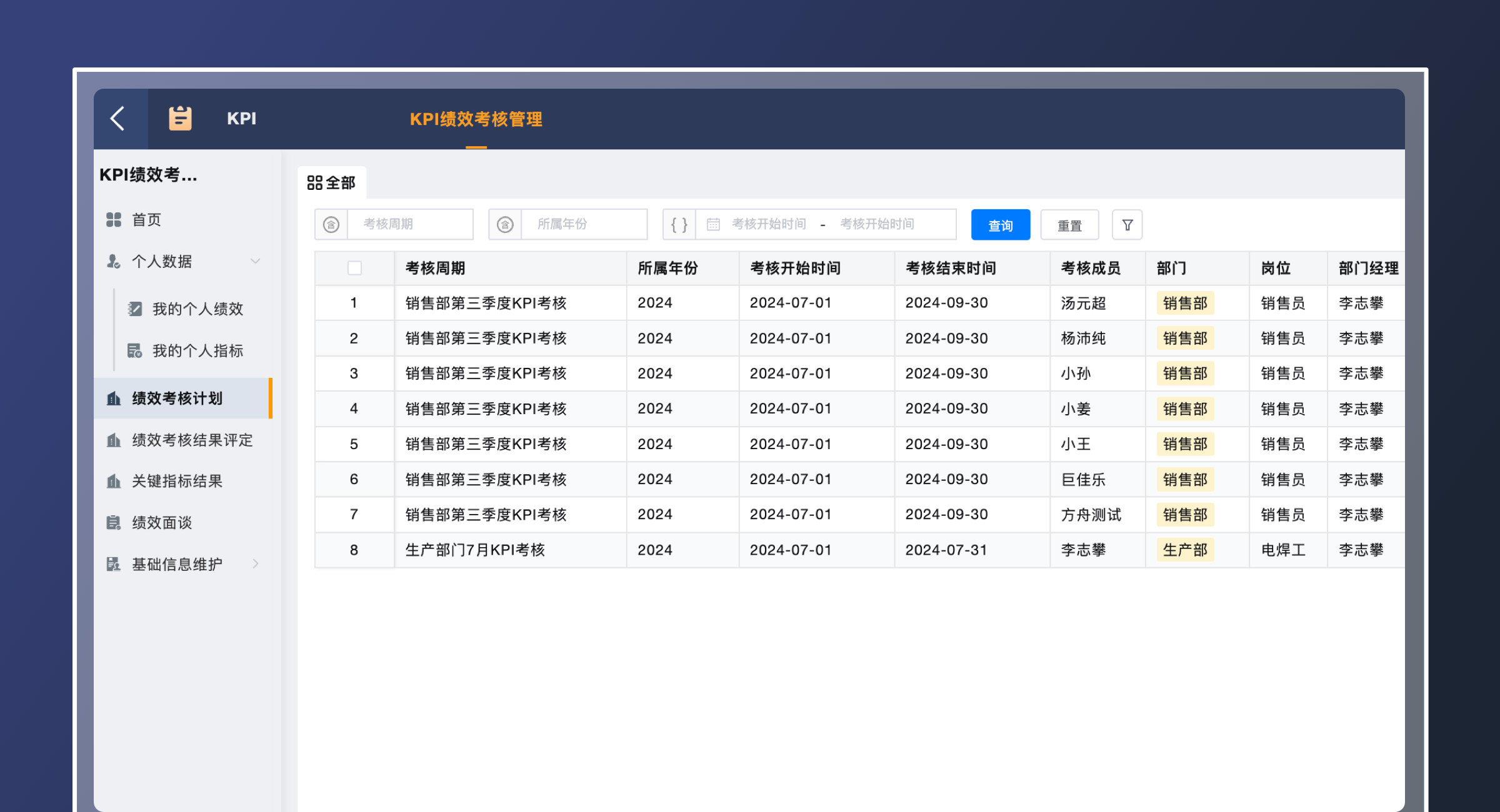Open the filter funnel icon beside 重置

1127,224
